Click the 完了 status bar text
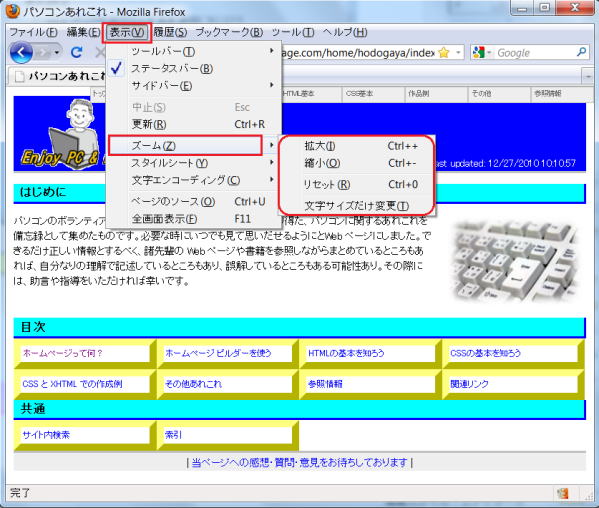 coord(19,493)
